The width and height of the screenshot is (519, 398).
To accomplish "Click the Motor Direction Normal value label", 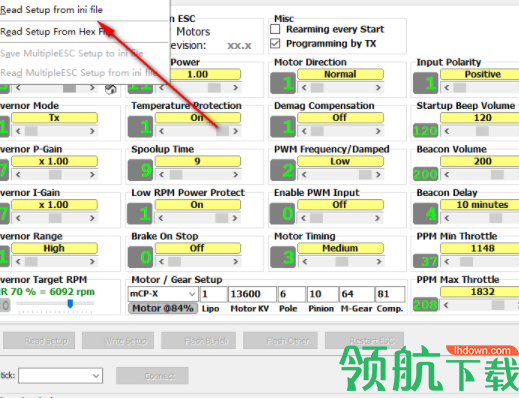I will tap(340, 74).
